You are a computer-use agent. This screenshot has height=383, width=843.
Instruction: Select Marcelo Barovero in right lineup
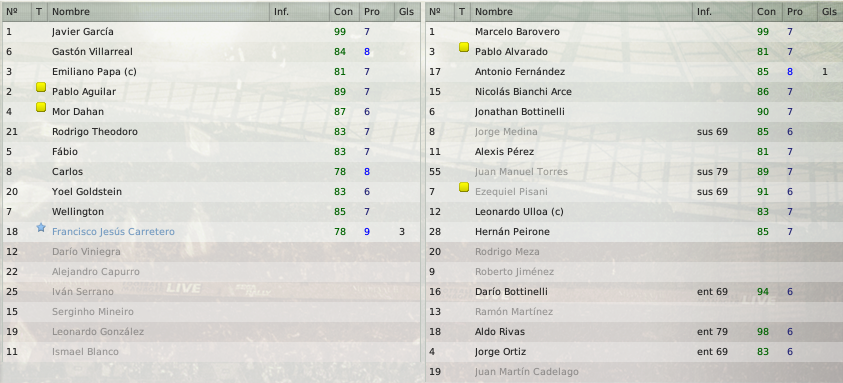click(x=634, y=32)
